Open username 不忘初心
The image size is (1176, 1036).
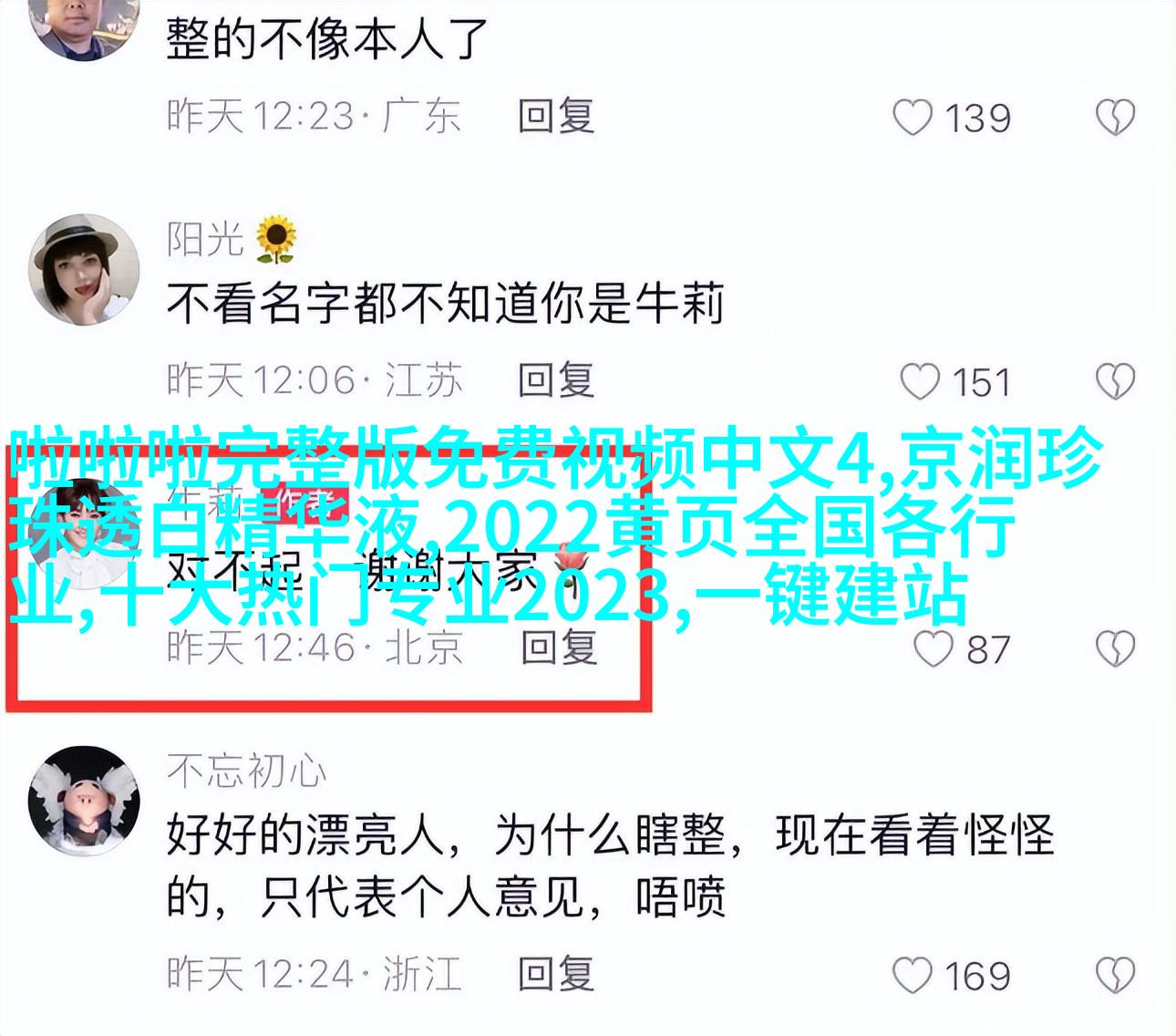(246, 772)
